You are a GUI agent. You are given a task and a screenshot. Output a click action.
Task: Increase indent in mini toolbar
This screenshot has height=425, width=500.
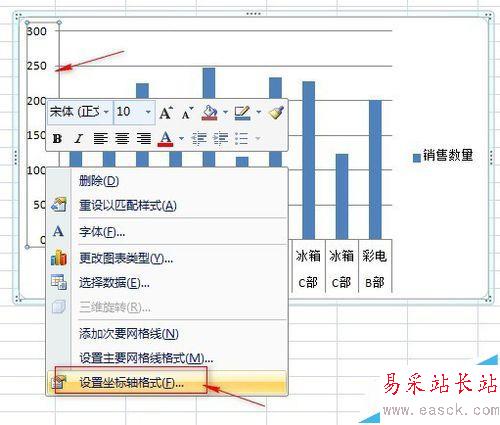(220, 138)
